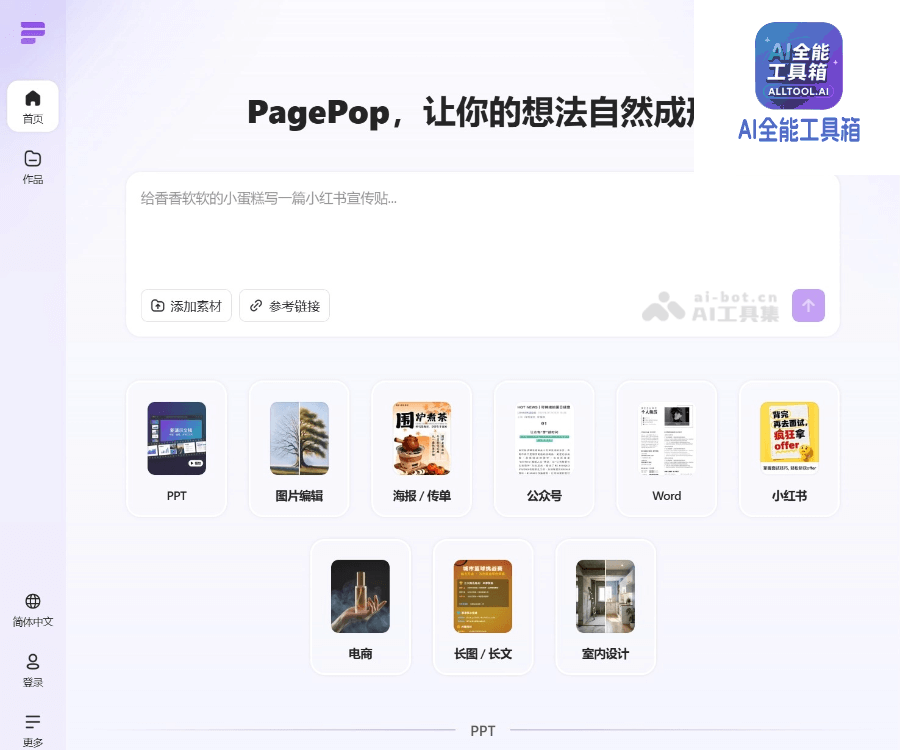Select the 电商 card
Viewport: 900px width, 750px height.
pyautogui.click(x=360, y=607)
